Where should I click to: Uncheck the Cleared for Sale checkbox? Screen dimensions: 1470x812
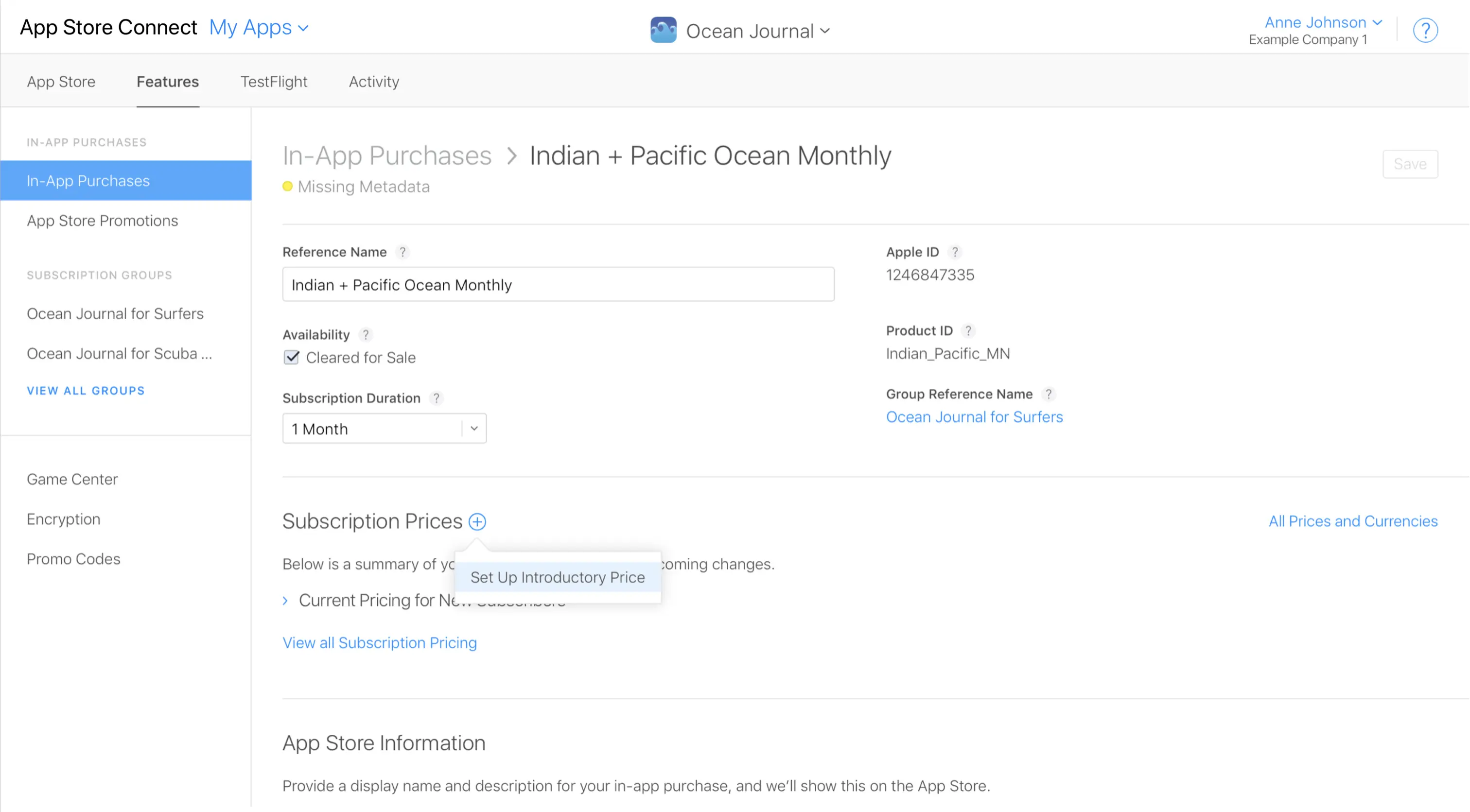291,357
